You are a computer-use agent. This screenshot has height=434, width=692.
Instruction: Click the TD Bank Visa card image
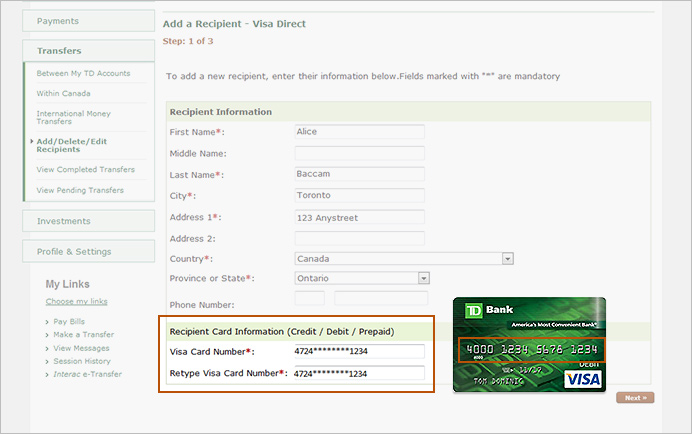pos(530,344)
